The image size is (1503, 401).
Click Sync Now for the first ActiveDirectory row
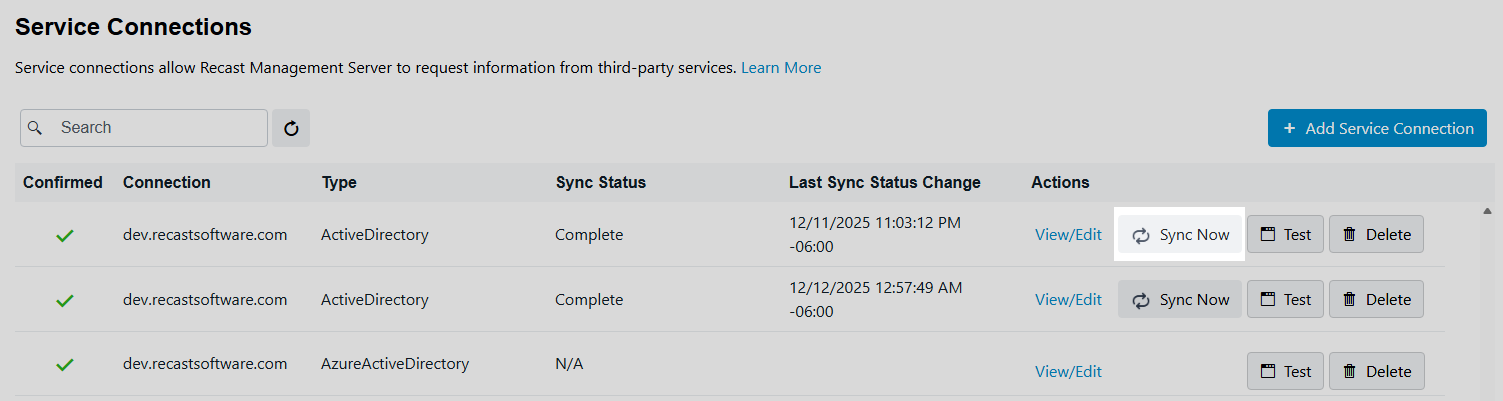pos(1180,235)
